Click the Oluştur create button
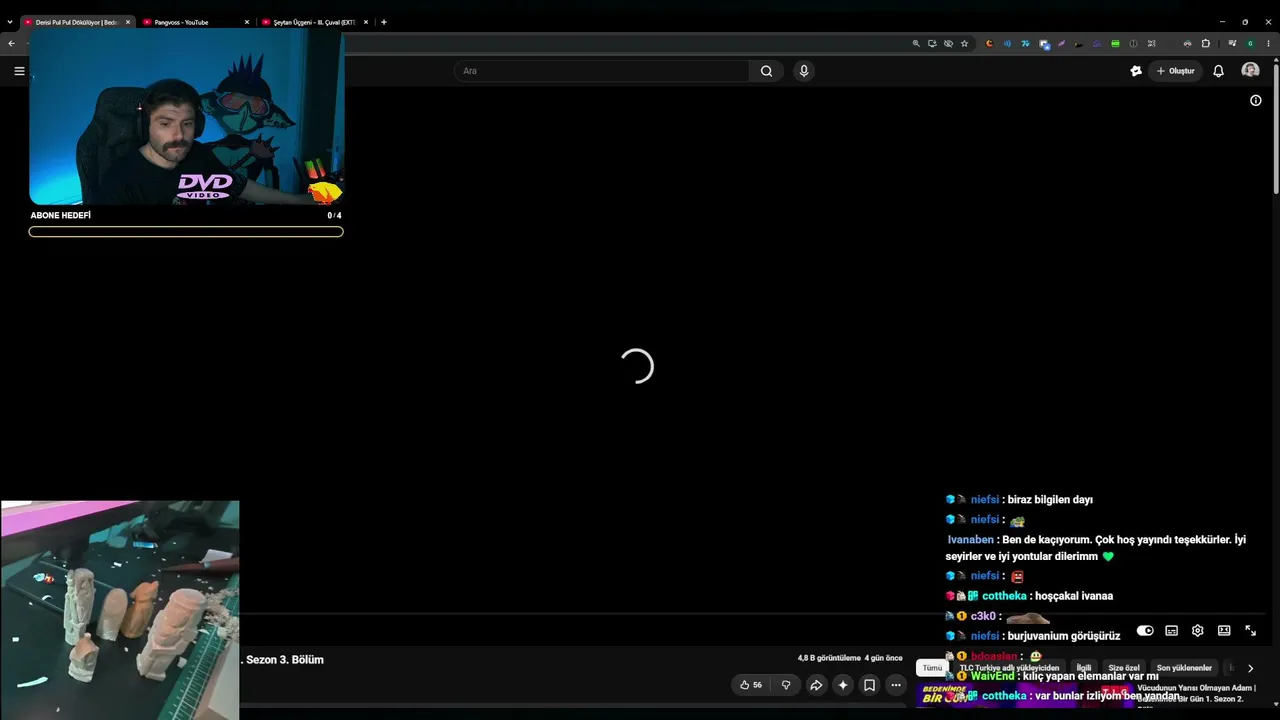 coord(1175,71)
